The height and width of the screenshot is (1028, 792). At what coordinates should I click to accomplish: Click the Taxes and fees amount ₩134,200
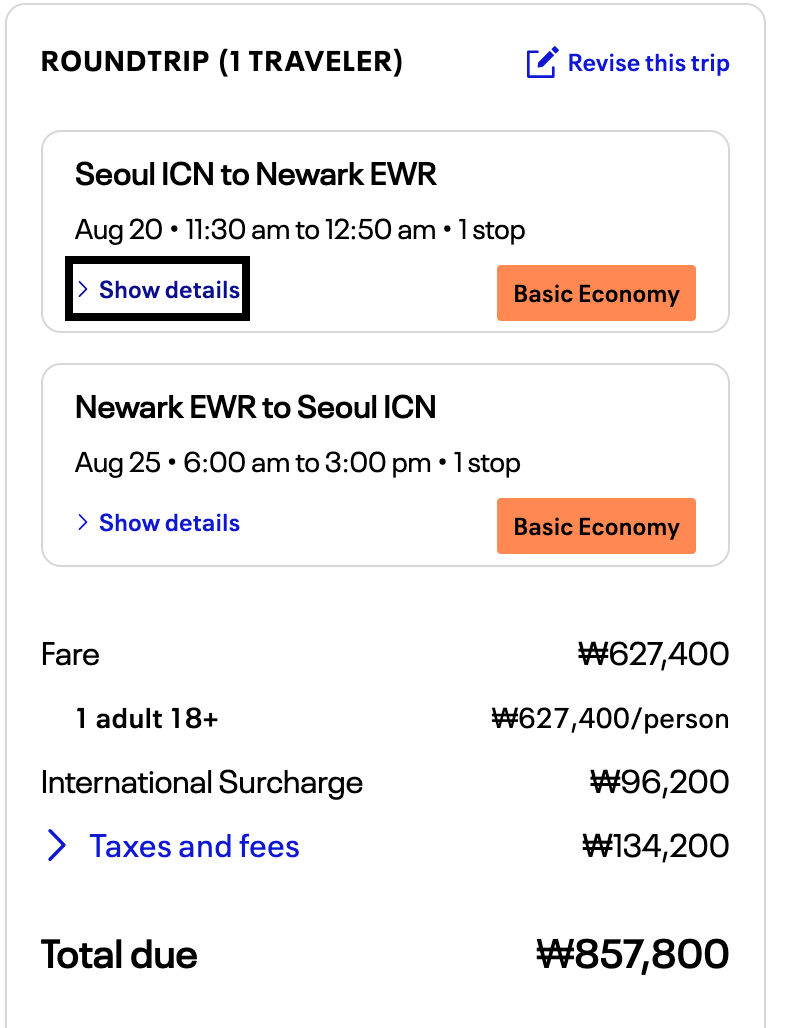click(655, 846)
